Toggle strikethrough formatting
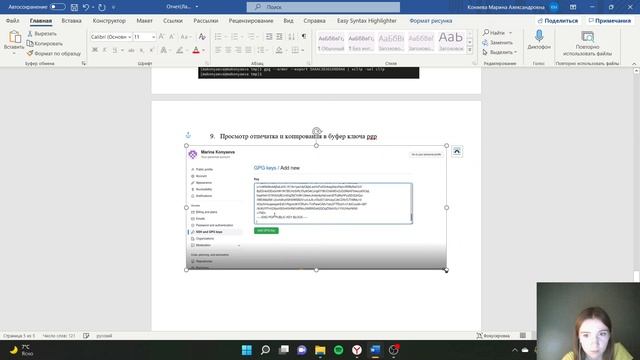 (131, 50)
